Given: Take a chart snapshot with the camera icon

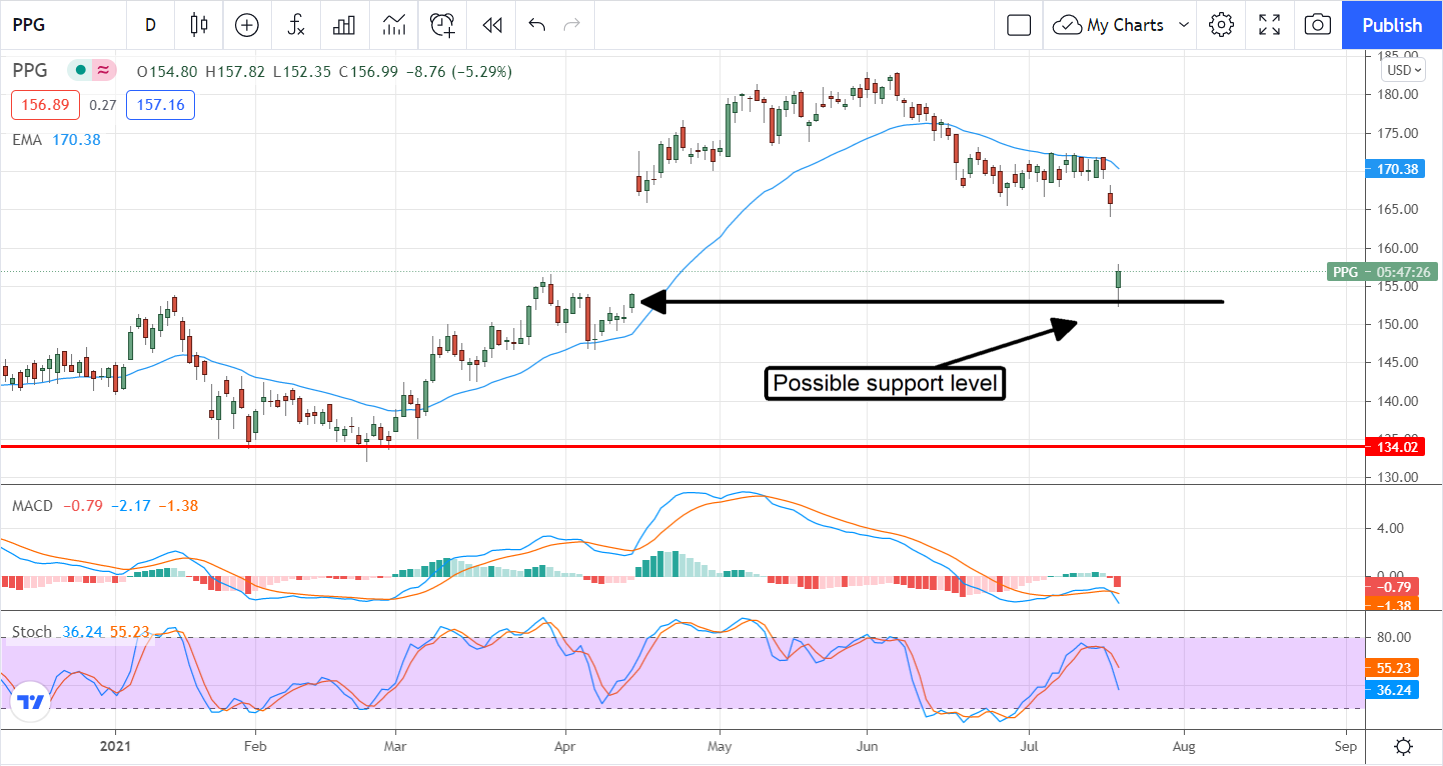Looking at the screenshot, I should click(1318, 25).
